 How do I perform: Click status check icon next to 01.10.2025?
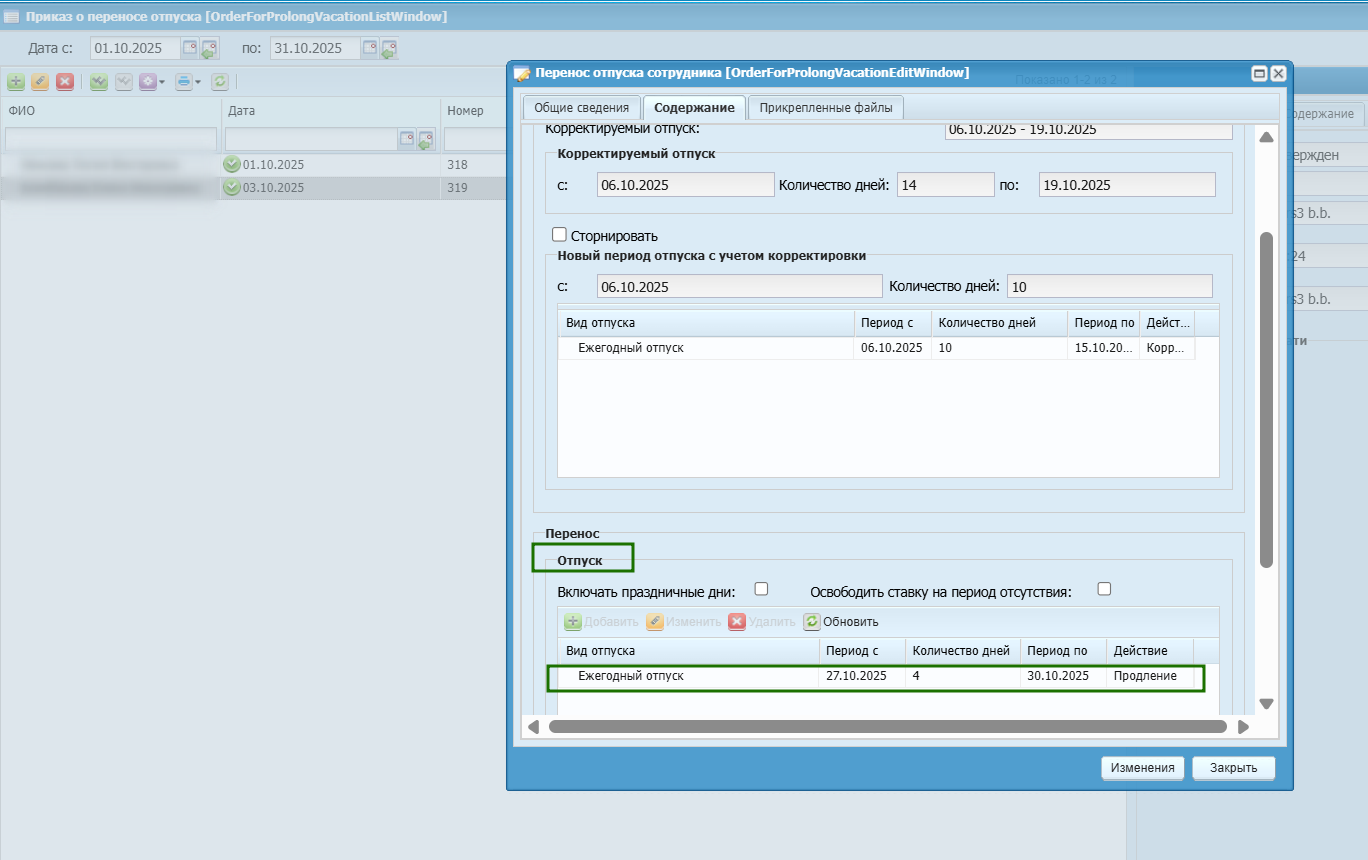pos(232,165)
